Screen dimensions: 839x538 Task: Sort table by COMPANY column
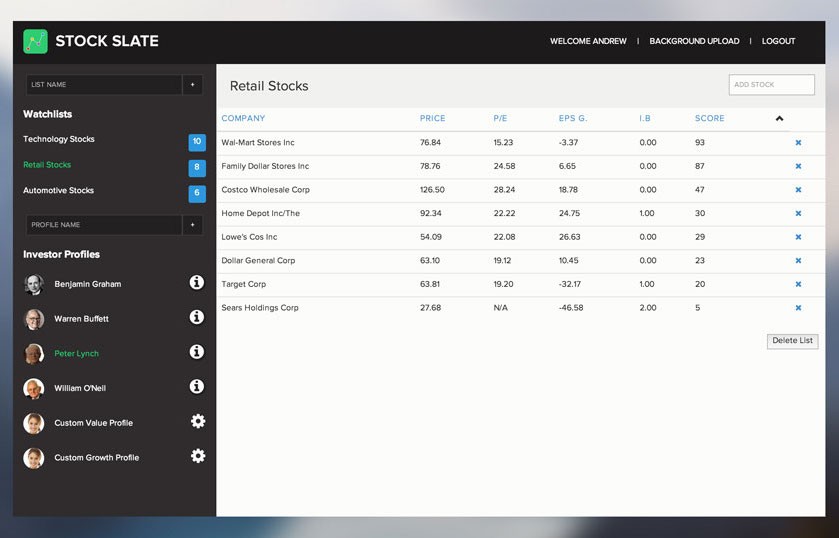[x=243, y=118]
